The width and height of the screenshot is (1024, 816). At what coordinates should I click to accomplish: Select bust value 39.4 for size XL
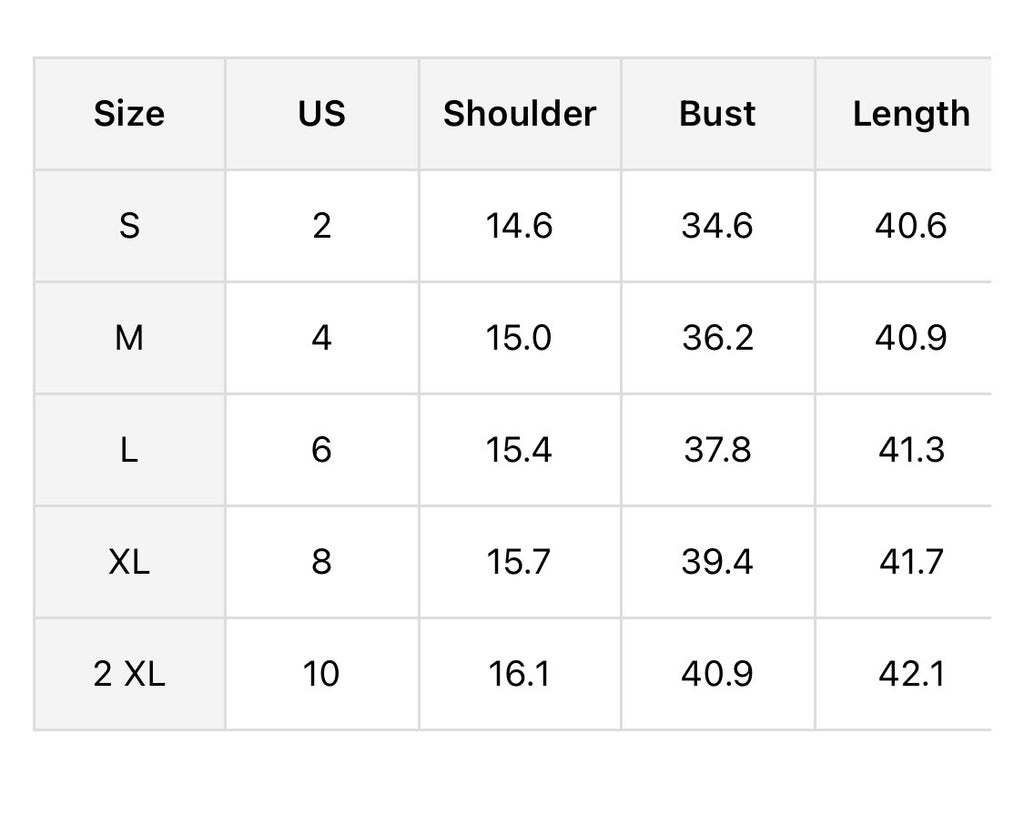coord(717,562)
